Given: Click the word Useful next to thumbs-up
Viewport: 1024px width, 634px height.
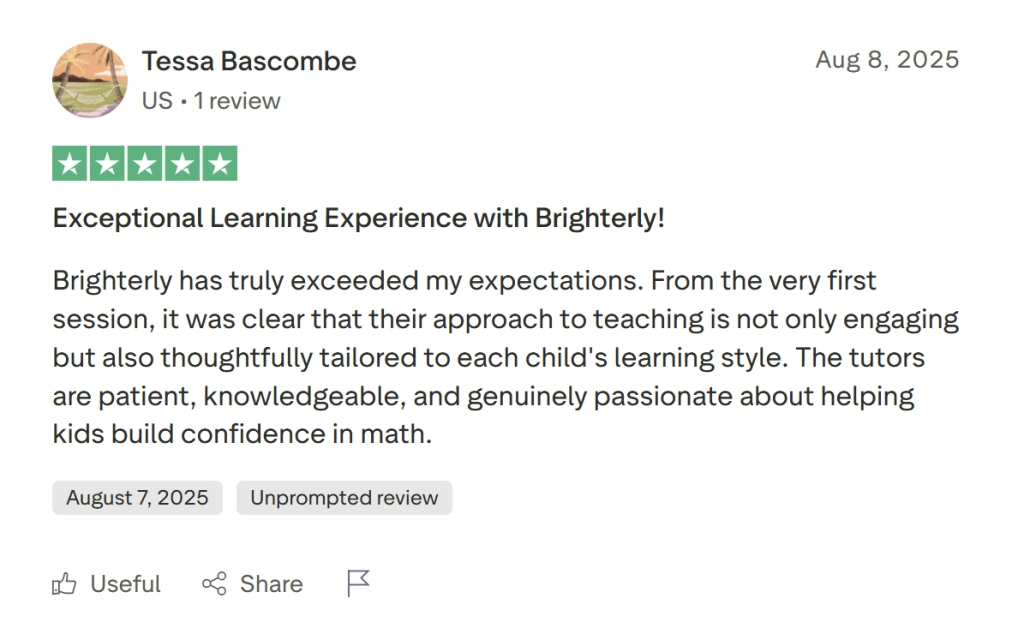Looking at the screenshot, I should coord(125,583).
